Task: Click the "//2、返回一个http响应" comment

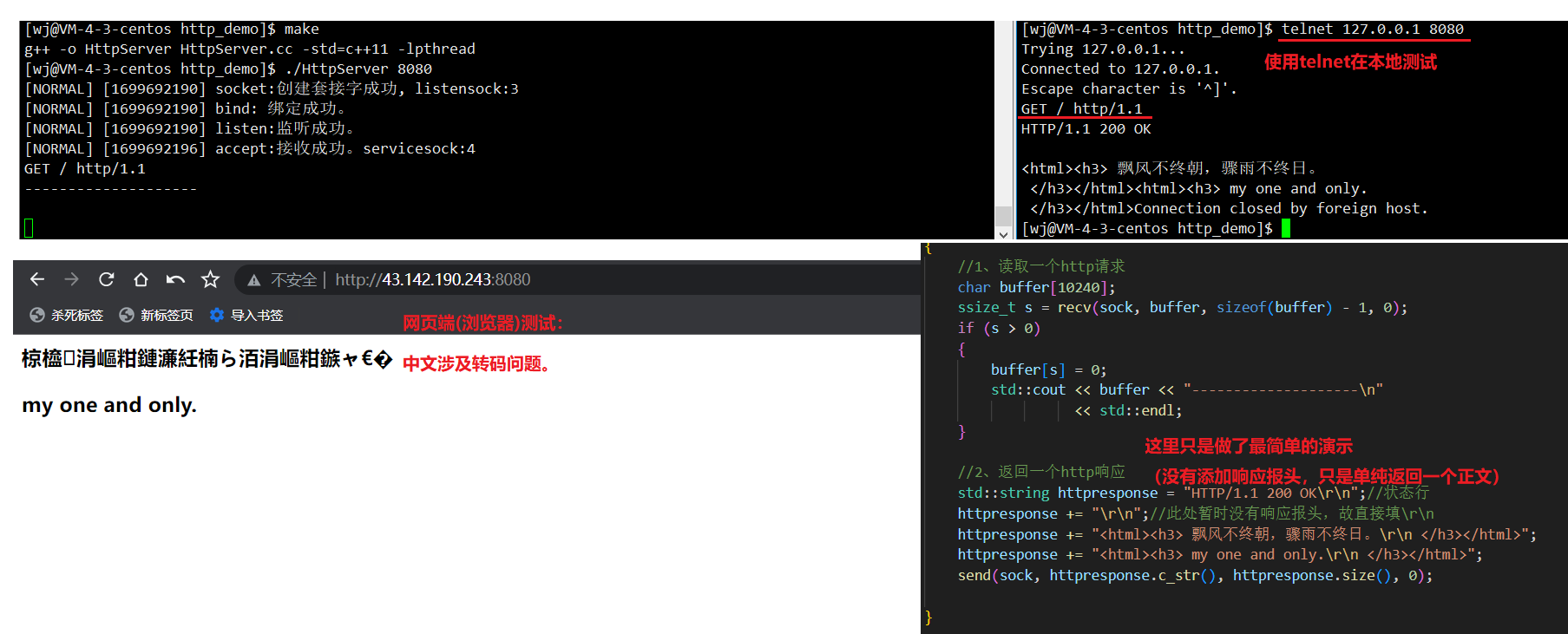Action: 1041,472
